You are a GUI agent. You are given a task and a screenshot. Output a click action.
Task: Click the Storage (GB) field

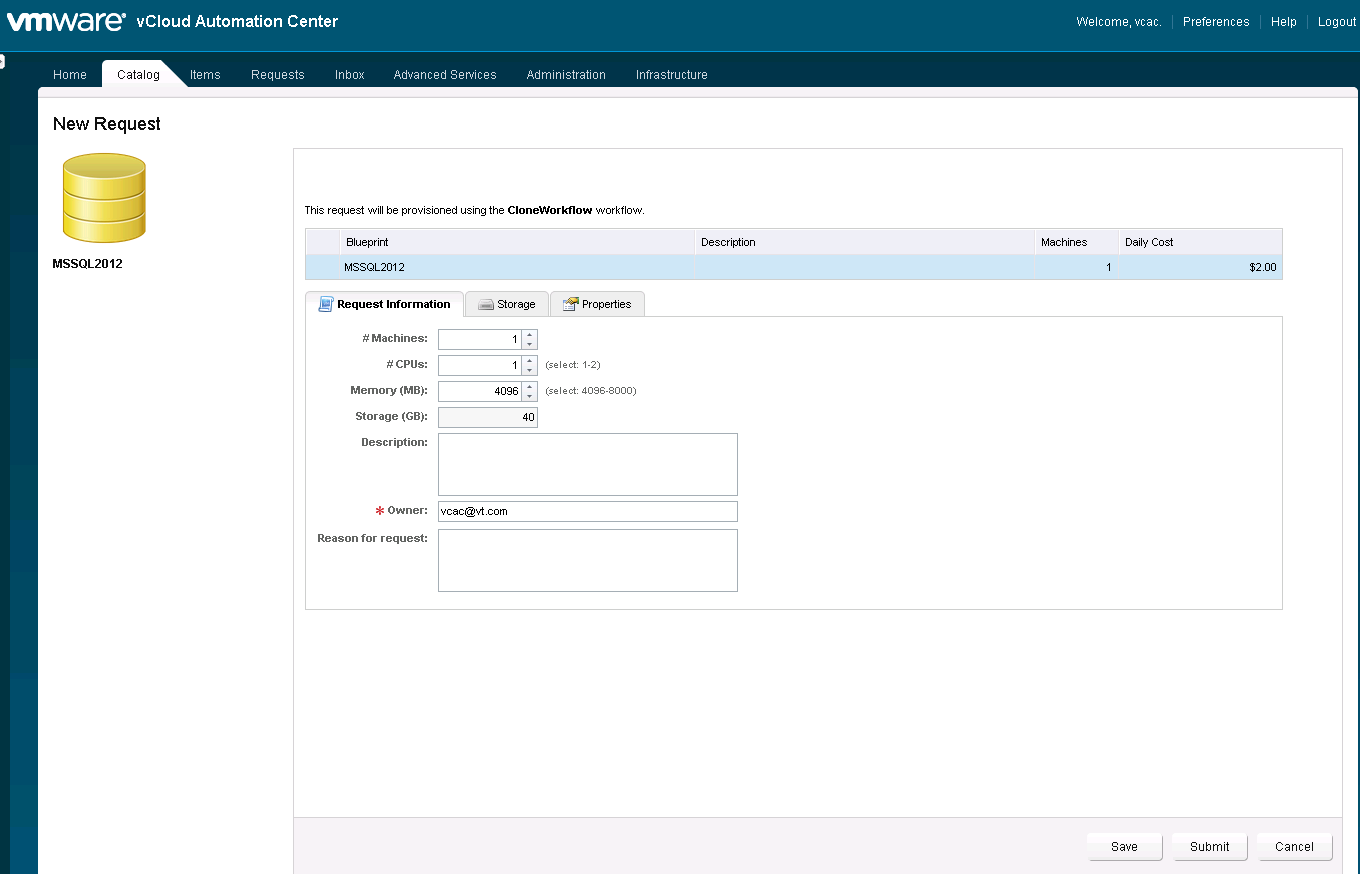pos(488,418)
